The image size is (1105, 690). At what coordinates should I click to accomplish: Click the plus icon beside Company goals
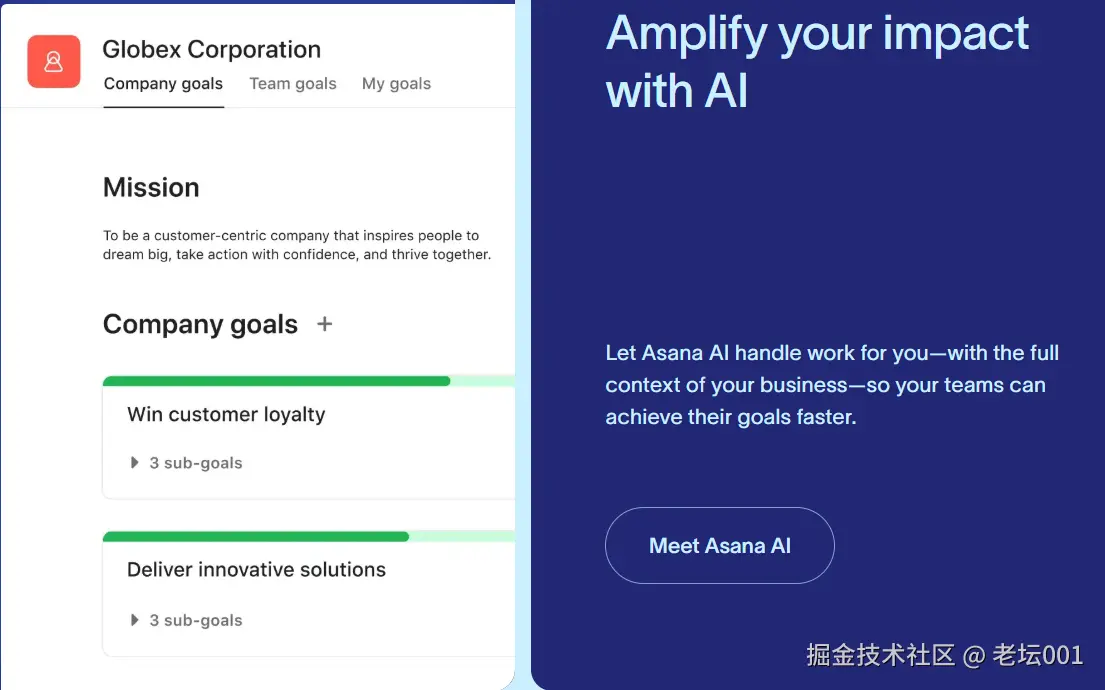click(x=324, y=324)
